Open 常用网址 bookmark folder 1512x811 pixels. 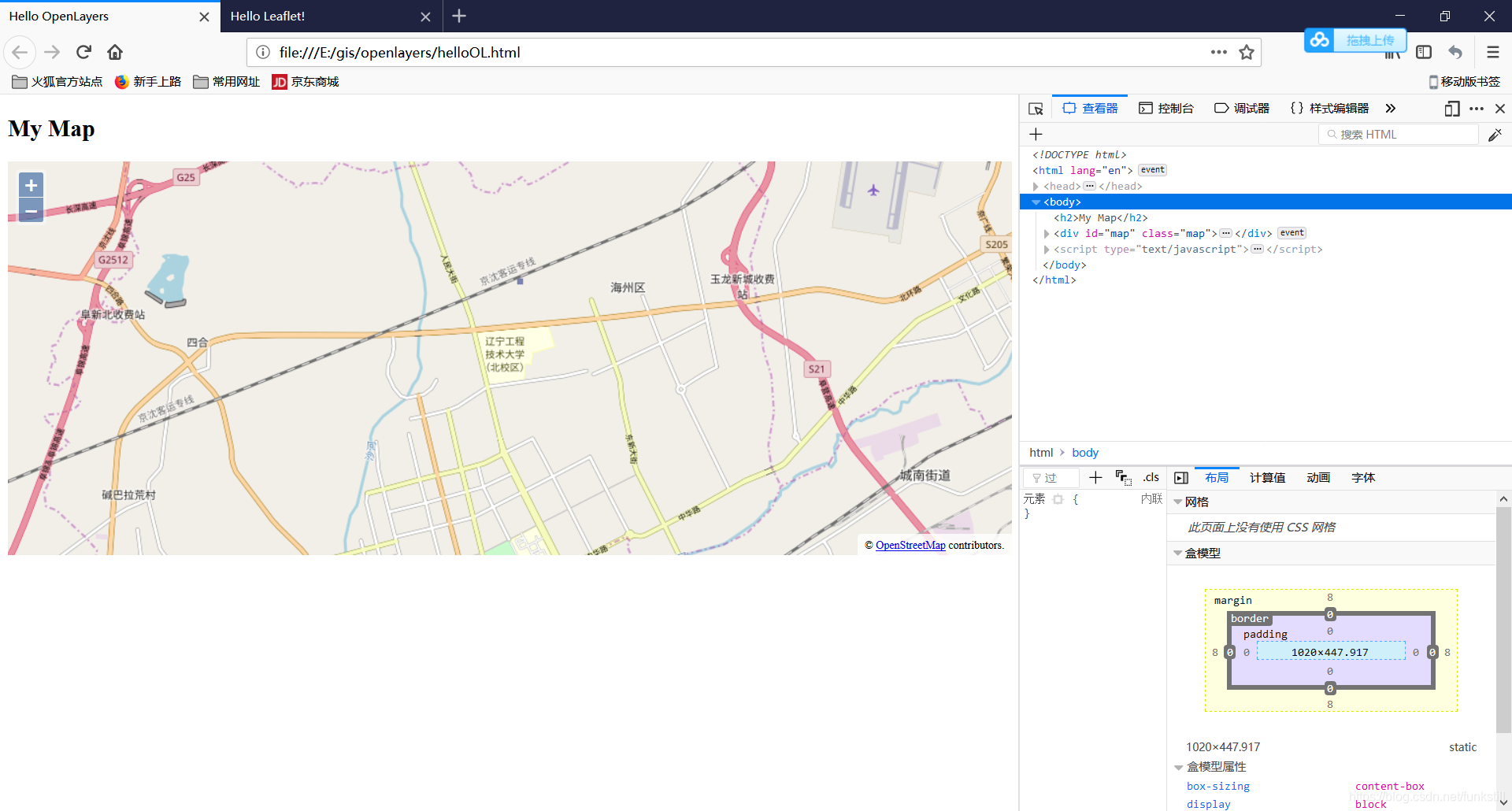[x=227, y=82]
